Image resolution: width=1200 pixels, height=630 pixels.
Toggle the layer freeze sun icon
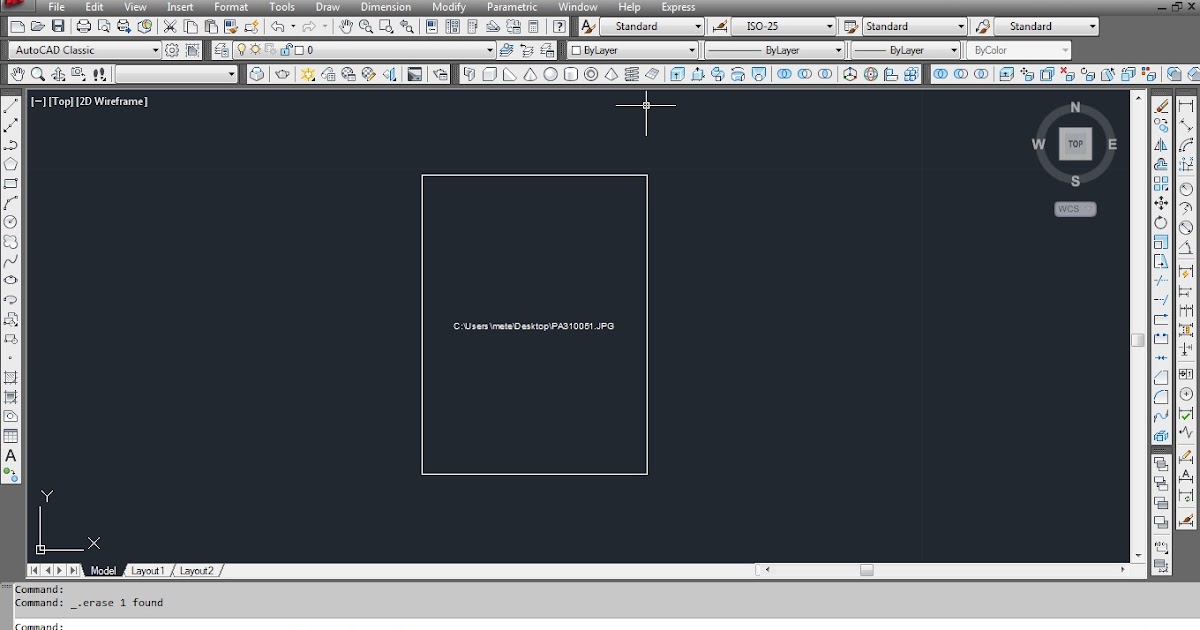coord(256,49)
